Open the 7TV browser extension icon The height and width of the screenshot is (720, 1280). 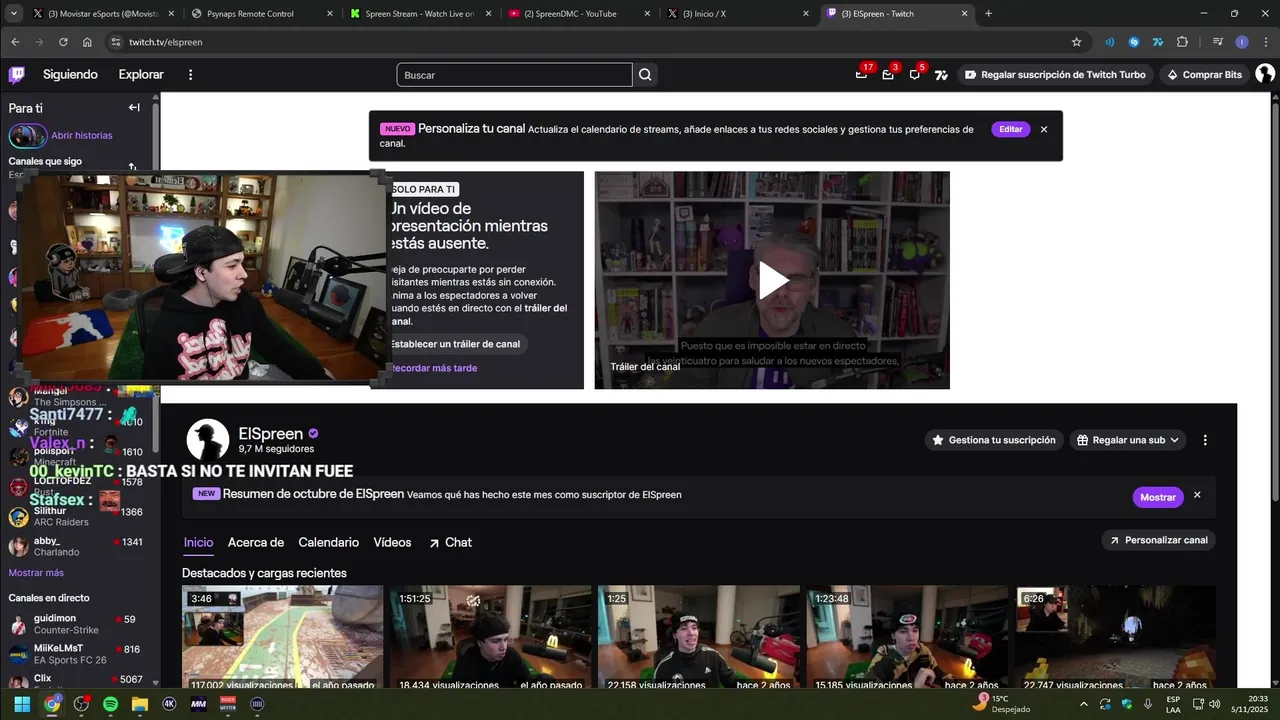(x=1158, y=42)
